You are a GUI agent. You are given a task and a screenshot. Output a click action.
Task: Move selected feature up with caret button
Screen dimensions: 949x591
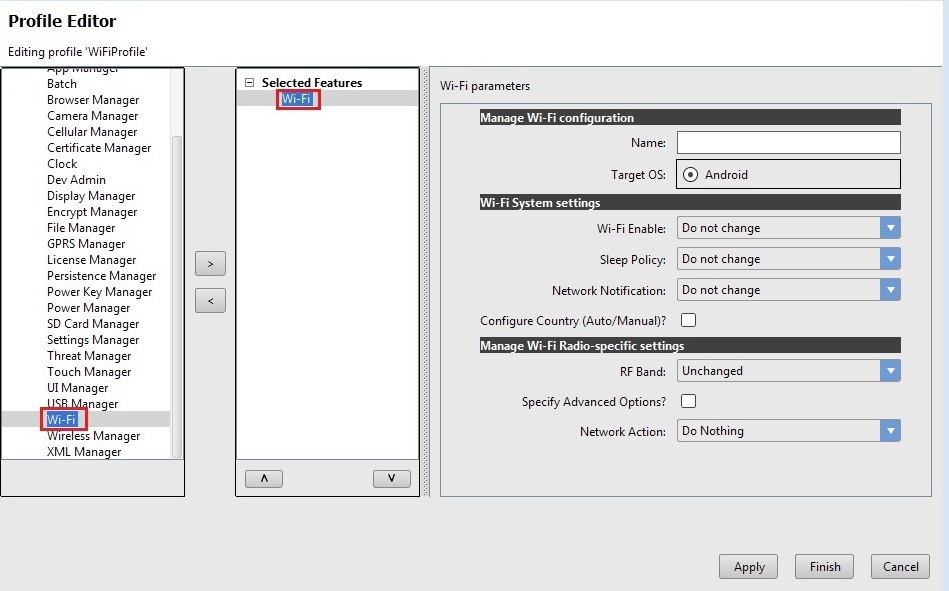[x=263, y=478]
